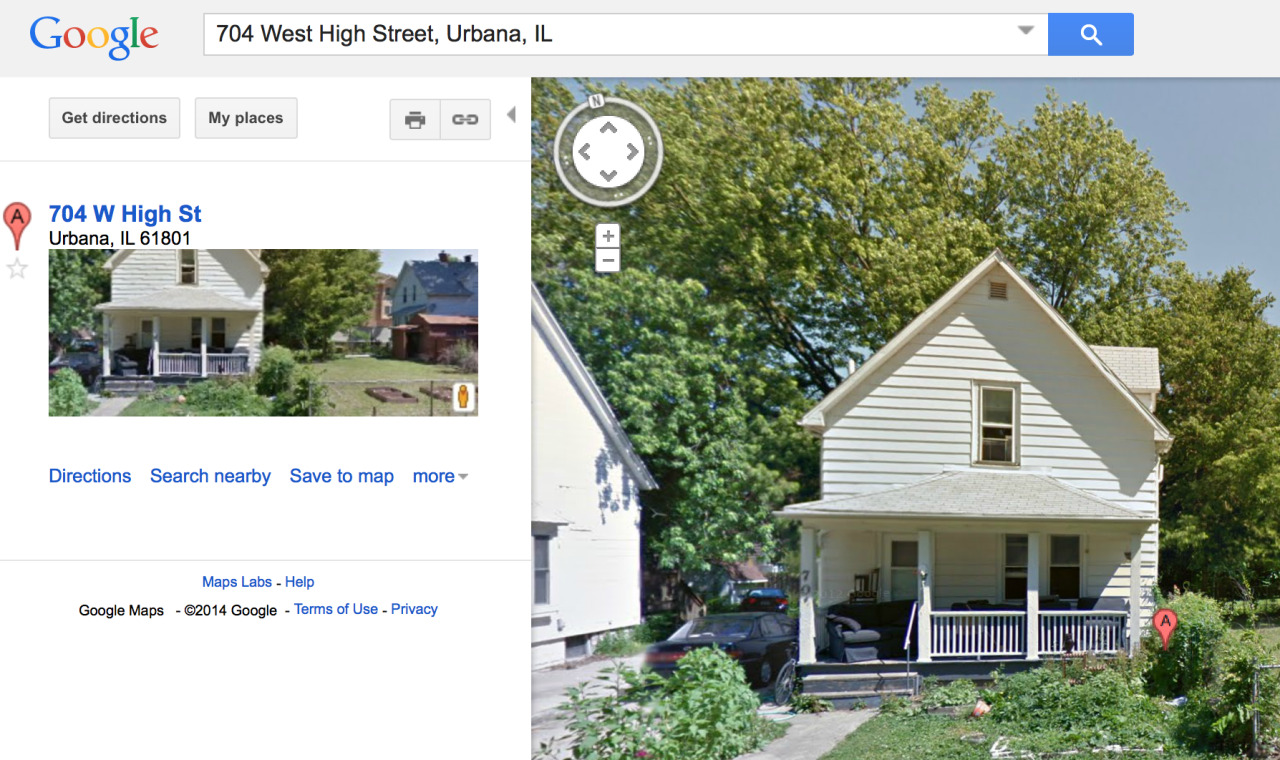
Task: Click the Get directions button
Action: click(x=114, y=118)
